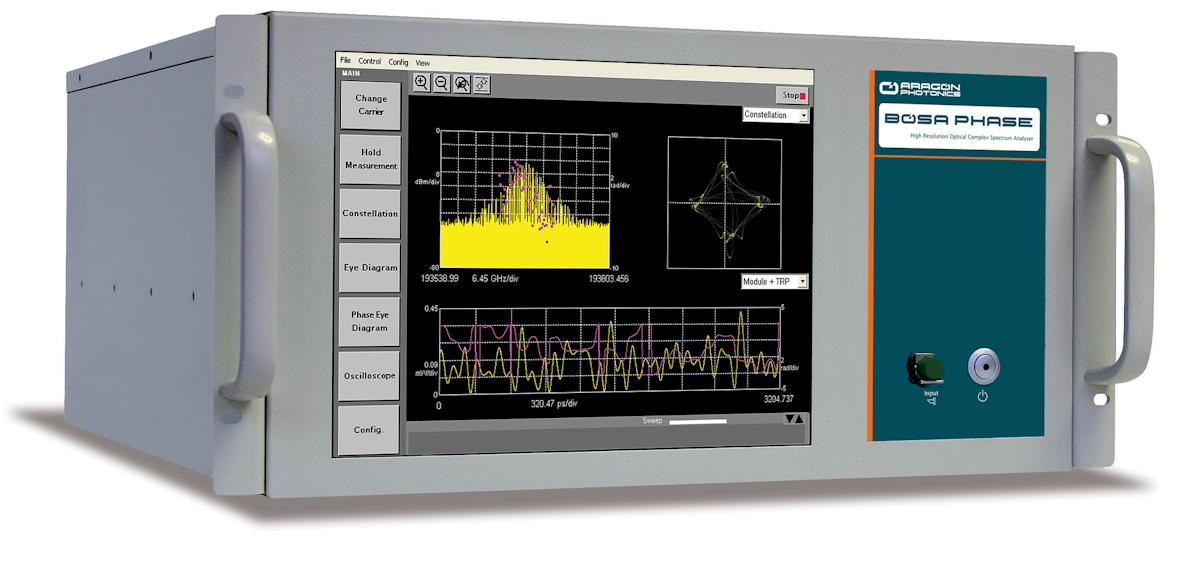The height and width of the screenshot is (582, 1200).
Task: Click the Sweep progress bar
Action: [698, 422]
